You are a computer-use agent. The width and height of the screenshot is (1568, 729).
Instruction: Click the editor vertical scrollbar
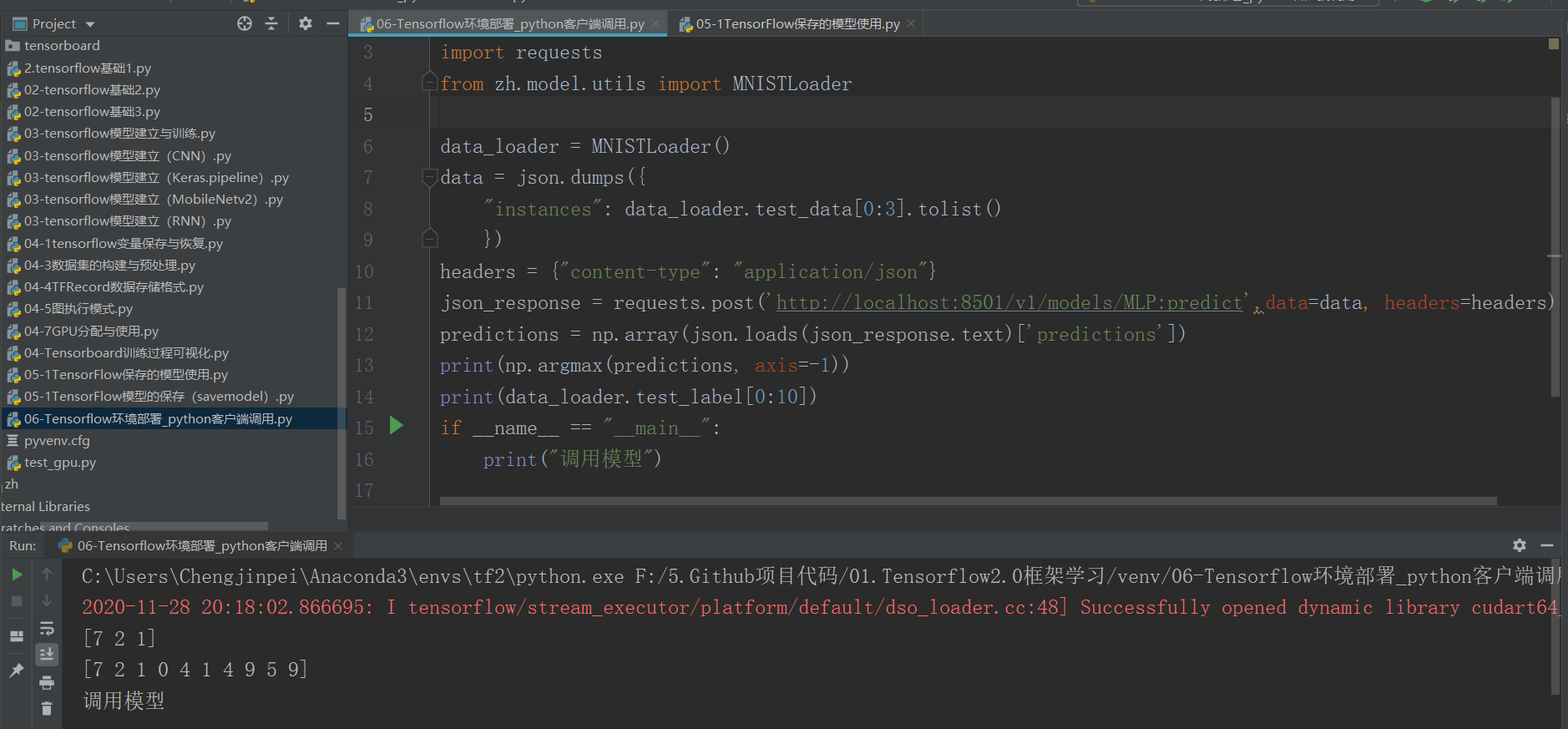(1555, 246)
